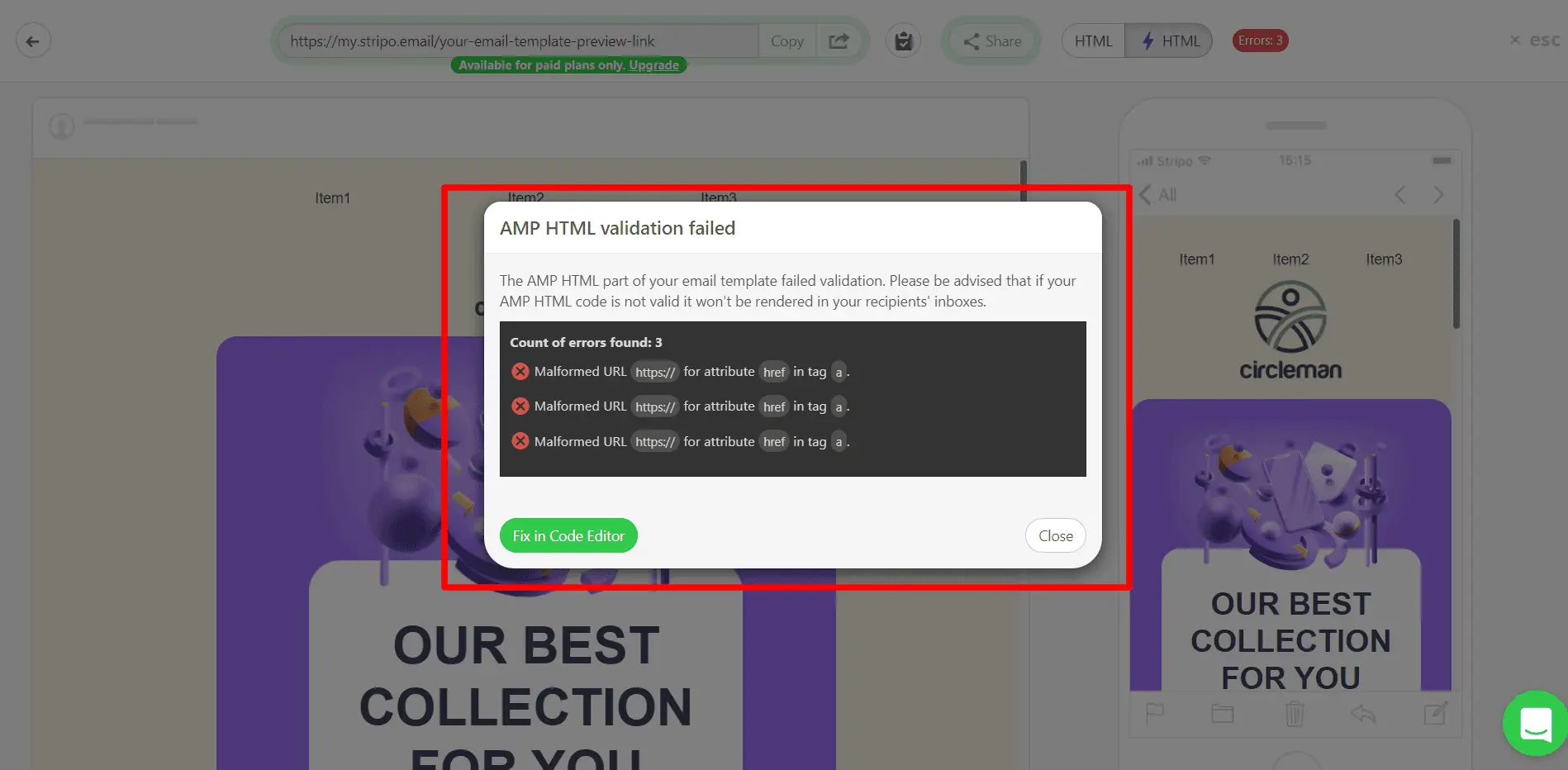
Task: Click the Share button
Action: tap(991, 40)
